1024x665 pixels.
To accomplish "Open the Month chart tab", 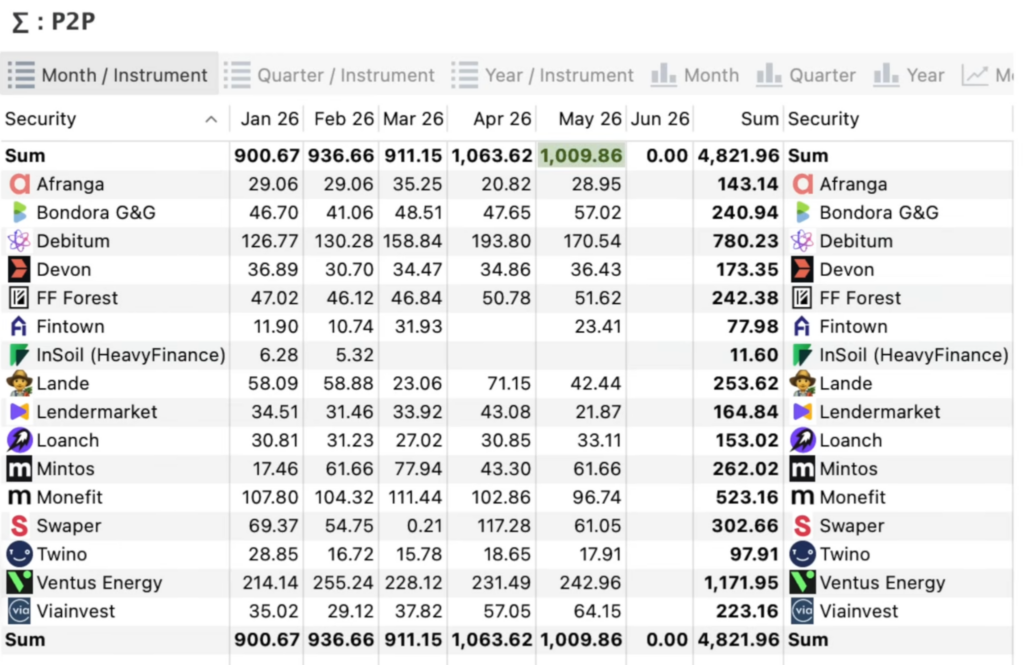I will tap(696, 75).
